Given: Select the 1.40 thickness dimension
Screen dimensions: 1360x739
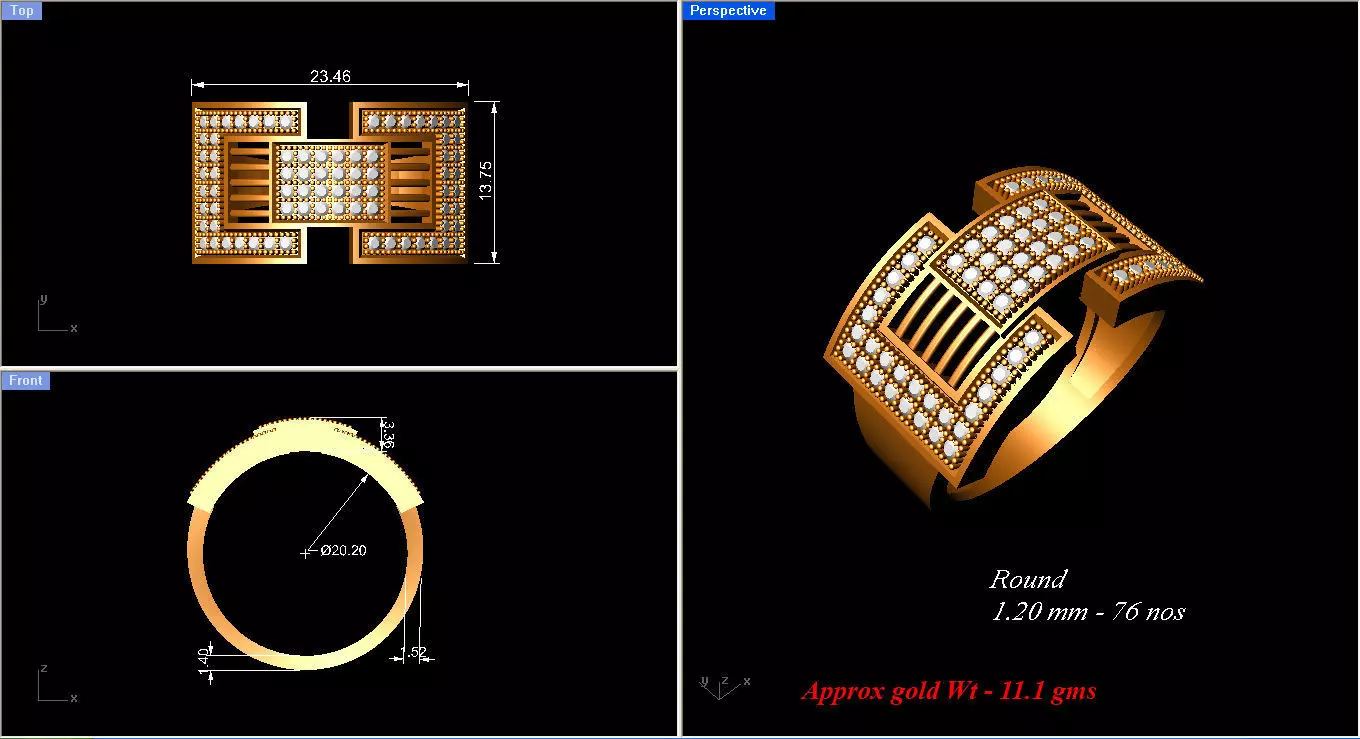Looking at the screenshot, I should coord(204,660).
